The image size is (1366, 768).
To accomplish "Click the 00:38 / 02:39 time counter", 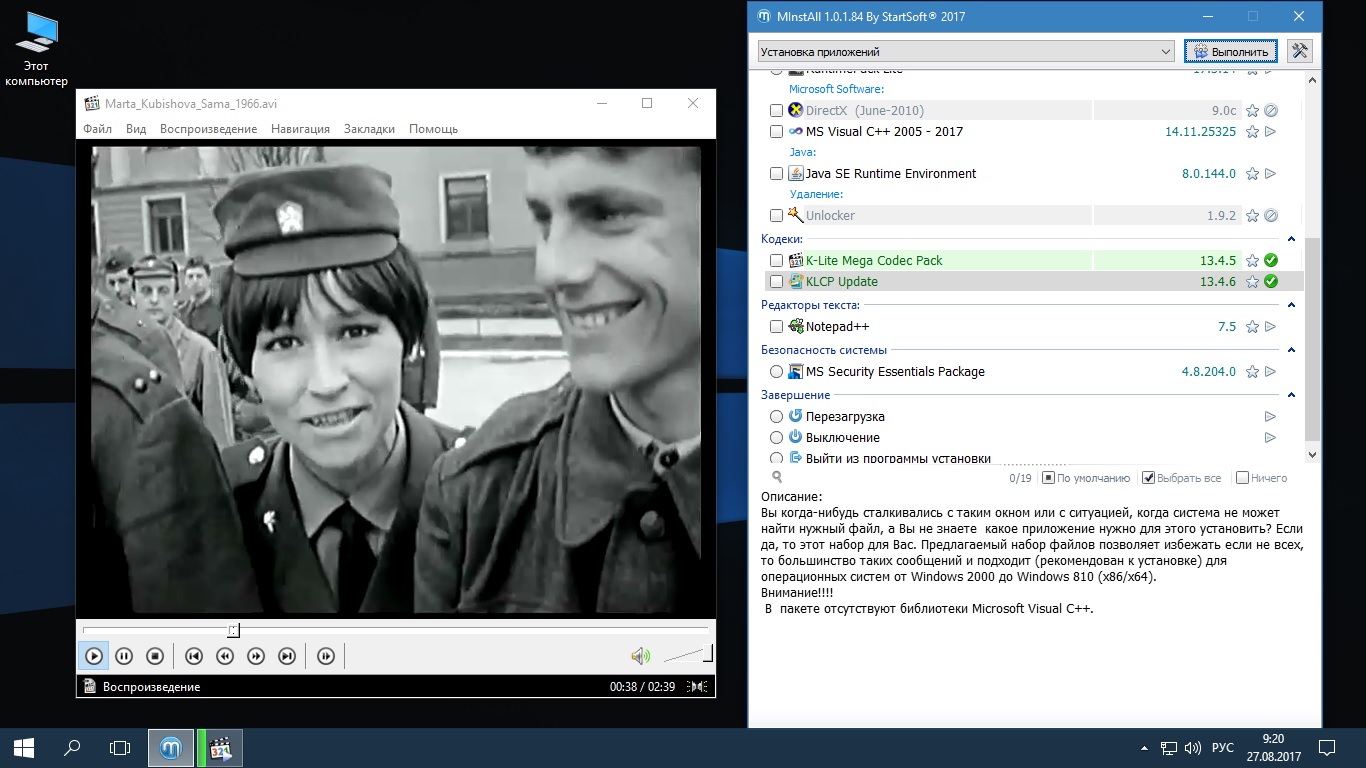I will click(x=642, y=687).
